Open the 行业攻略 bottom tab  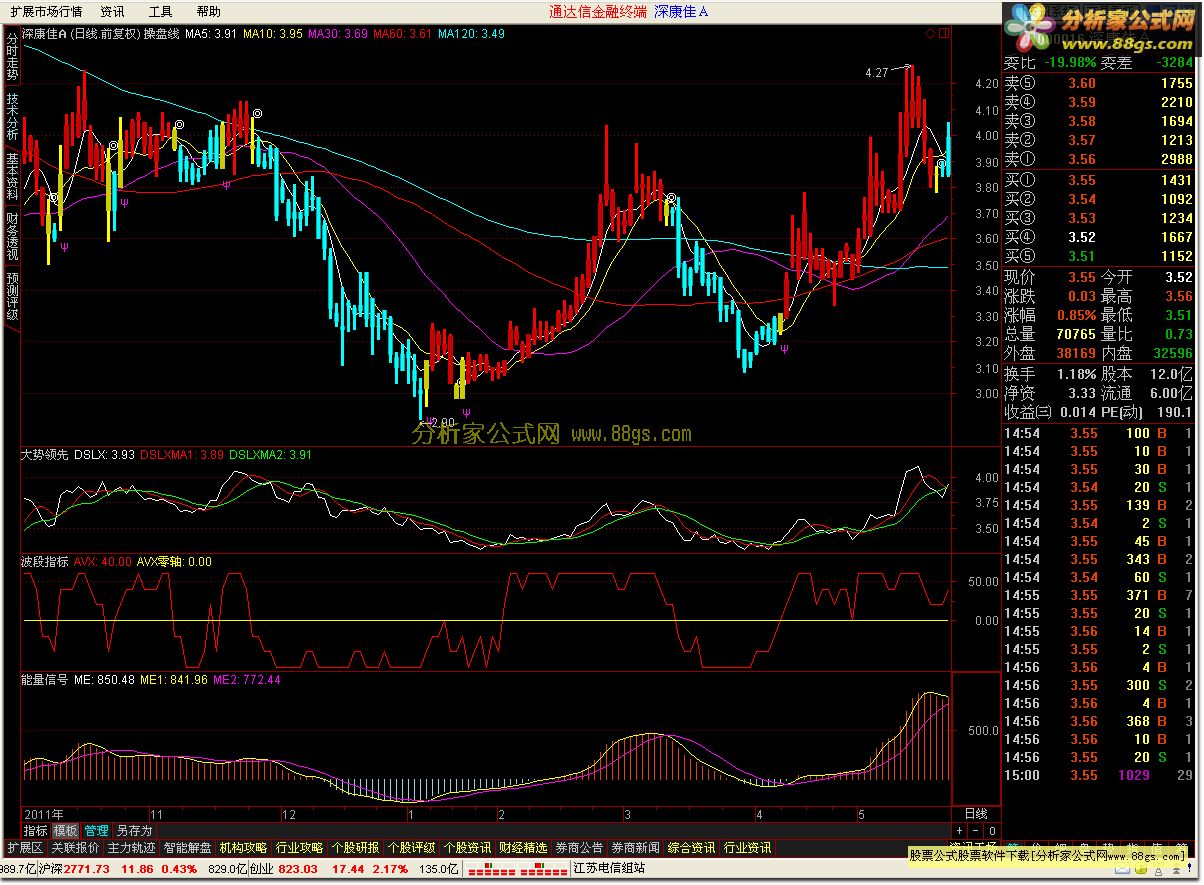(x=300, y=848)
